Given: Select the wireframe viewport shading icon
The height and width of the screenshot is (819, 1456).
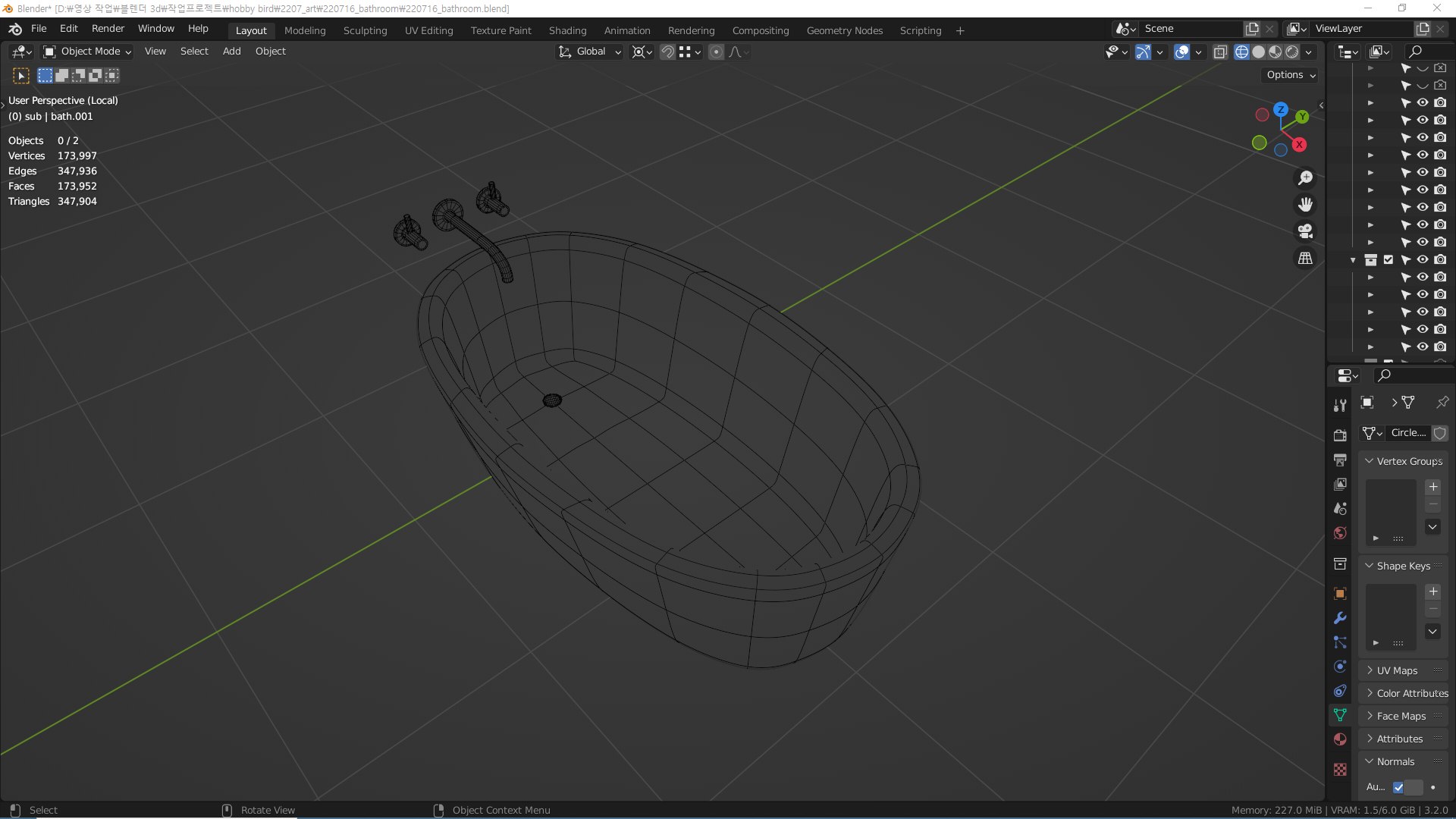Looking at the screenshot, I should pyautogui.click(x=1241, y=52).
